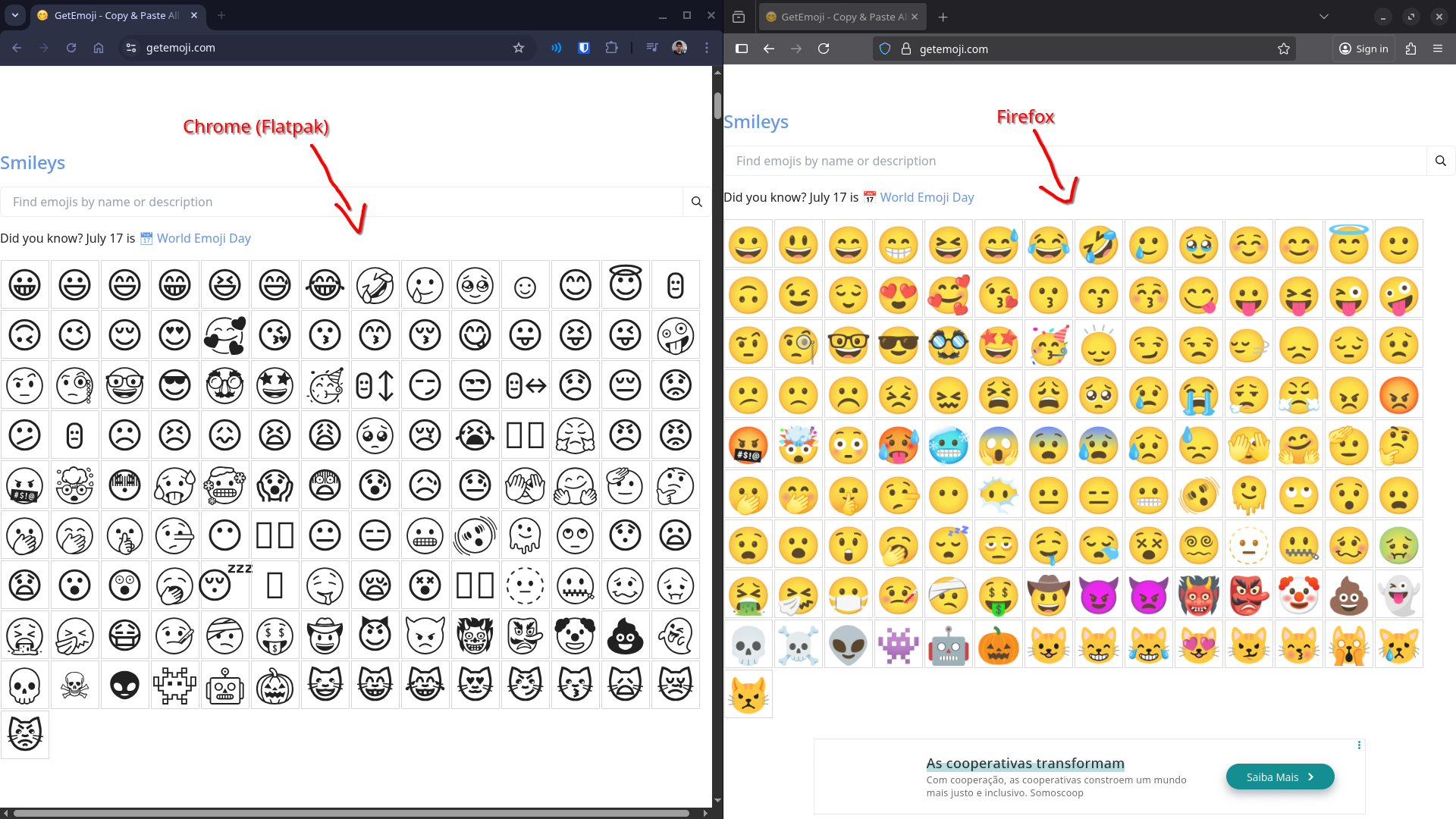Viewport: 1456px width, 819px height.
Task: Click the Firefox extensions puzzle icon
Action: point(1410,49)
